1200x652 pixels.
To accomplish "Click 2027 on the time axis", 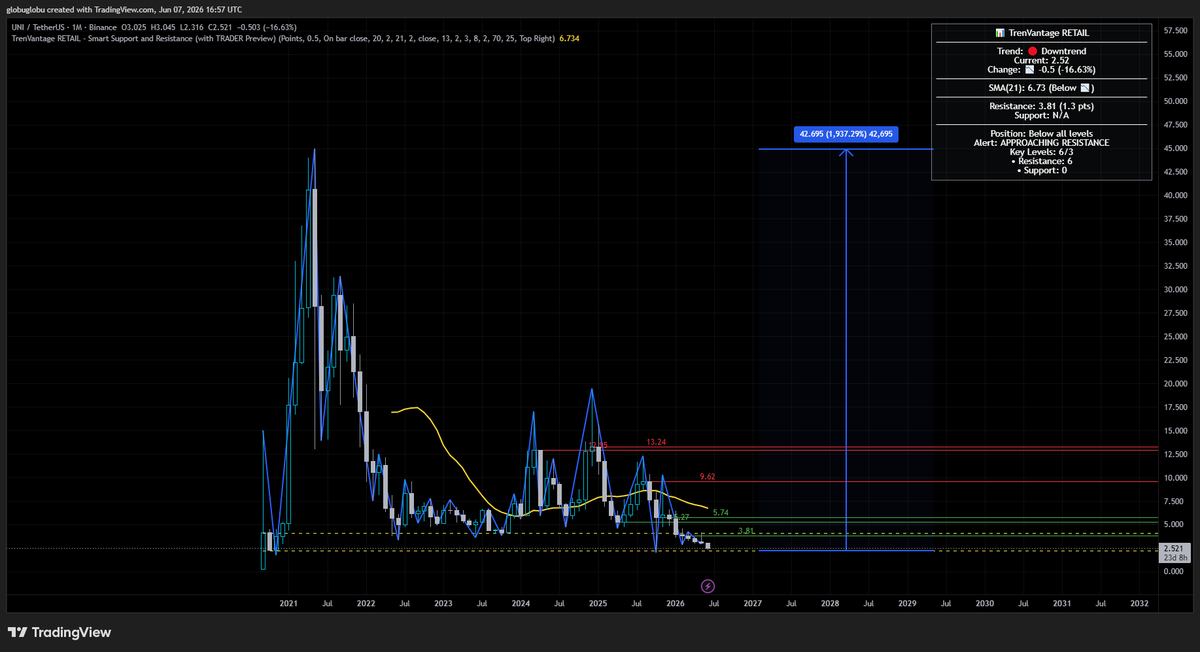I will click(753, 604).
